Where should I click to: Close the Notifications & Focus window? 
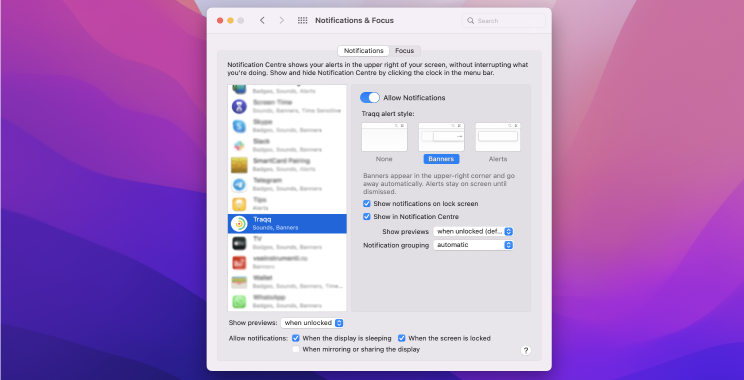[x=220, y=20]
